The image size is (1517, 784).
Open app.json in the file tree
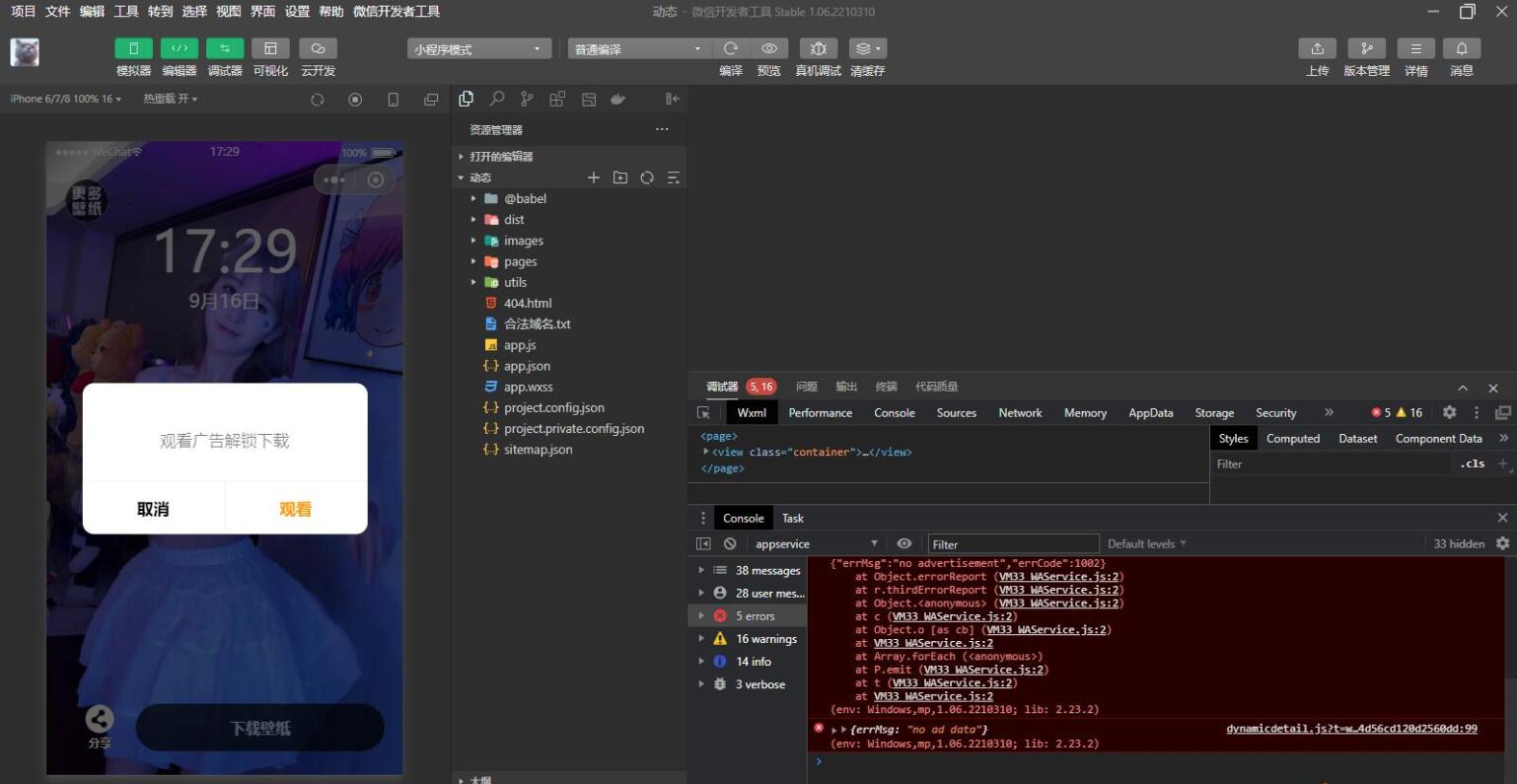[x=527, y=366]
